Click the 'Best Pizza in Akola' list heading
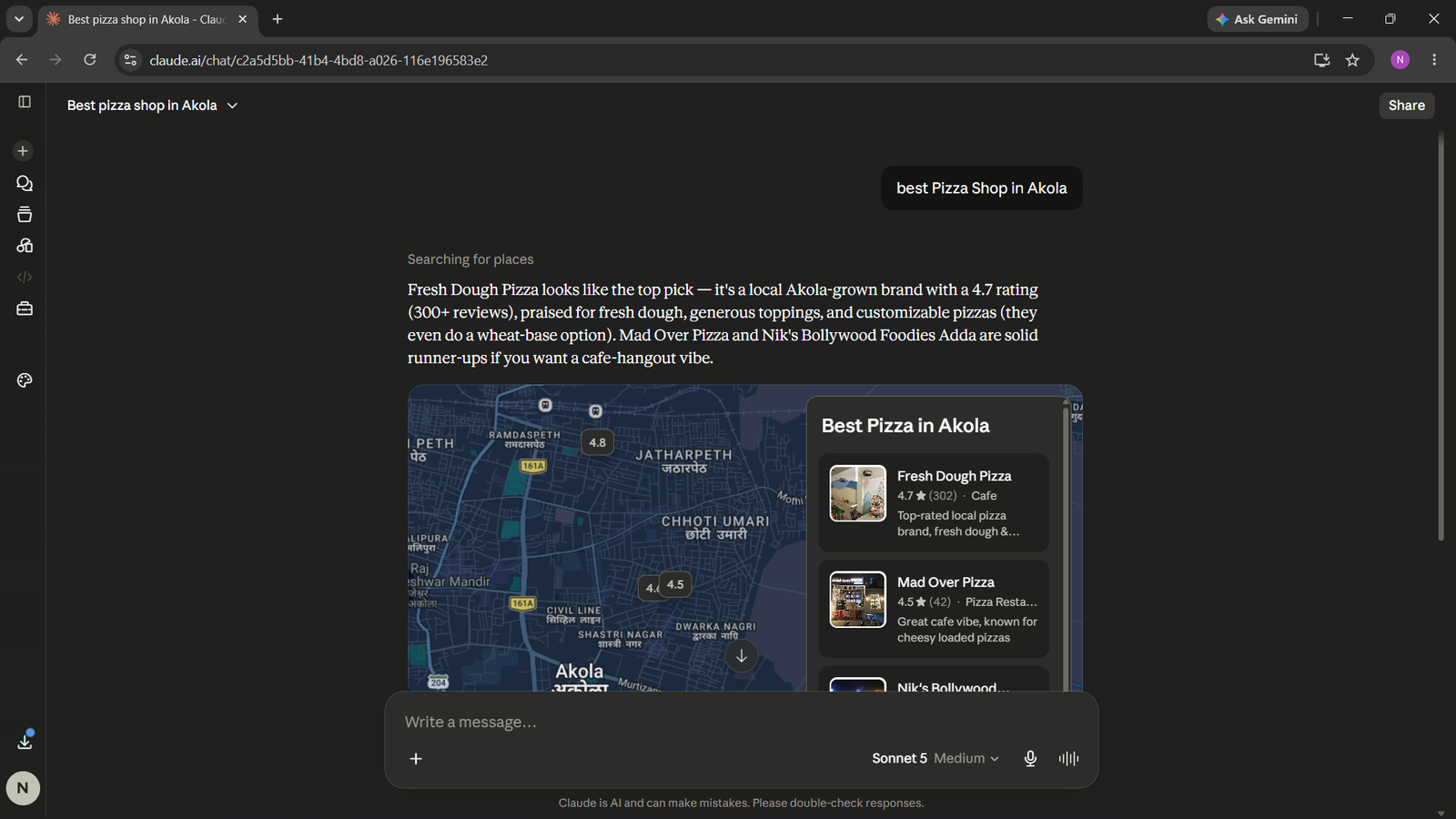The height and width of the screenshot is (819, 1456). coord(905,426)
